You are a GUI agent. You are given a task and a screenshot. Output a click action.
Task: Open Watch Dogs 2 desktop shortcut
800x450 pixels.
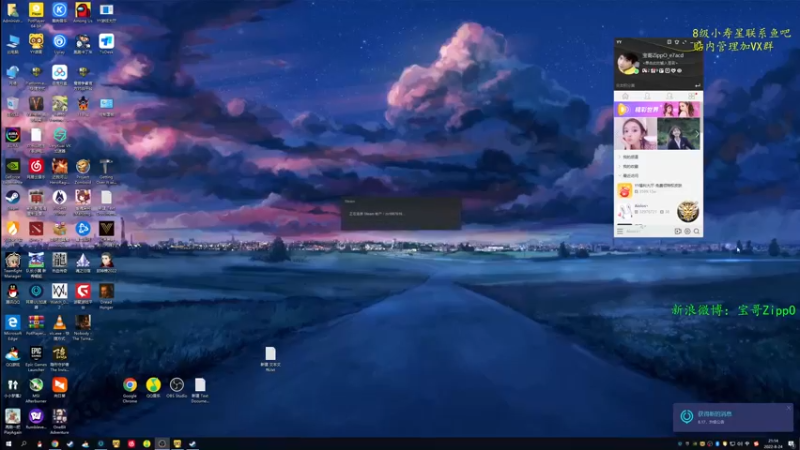[x=59, y=296]
